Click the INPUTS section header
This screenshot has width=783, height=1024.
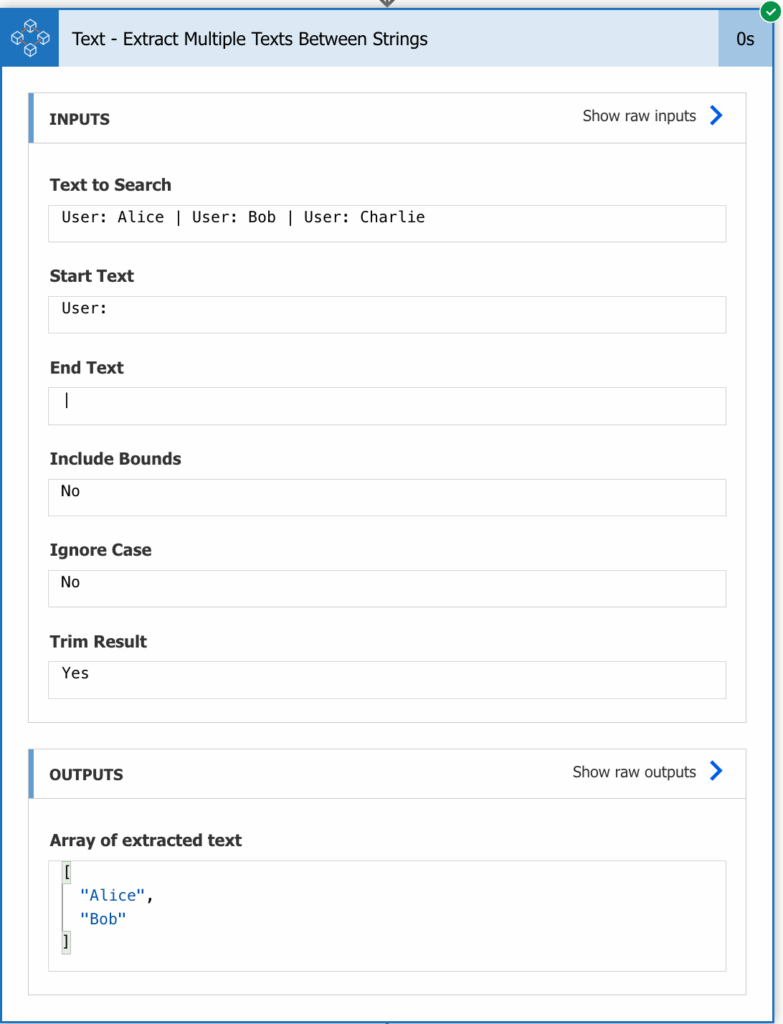click(x=80, y=120)
